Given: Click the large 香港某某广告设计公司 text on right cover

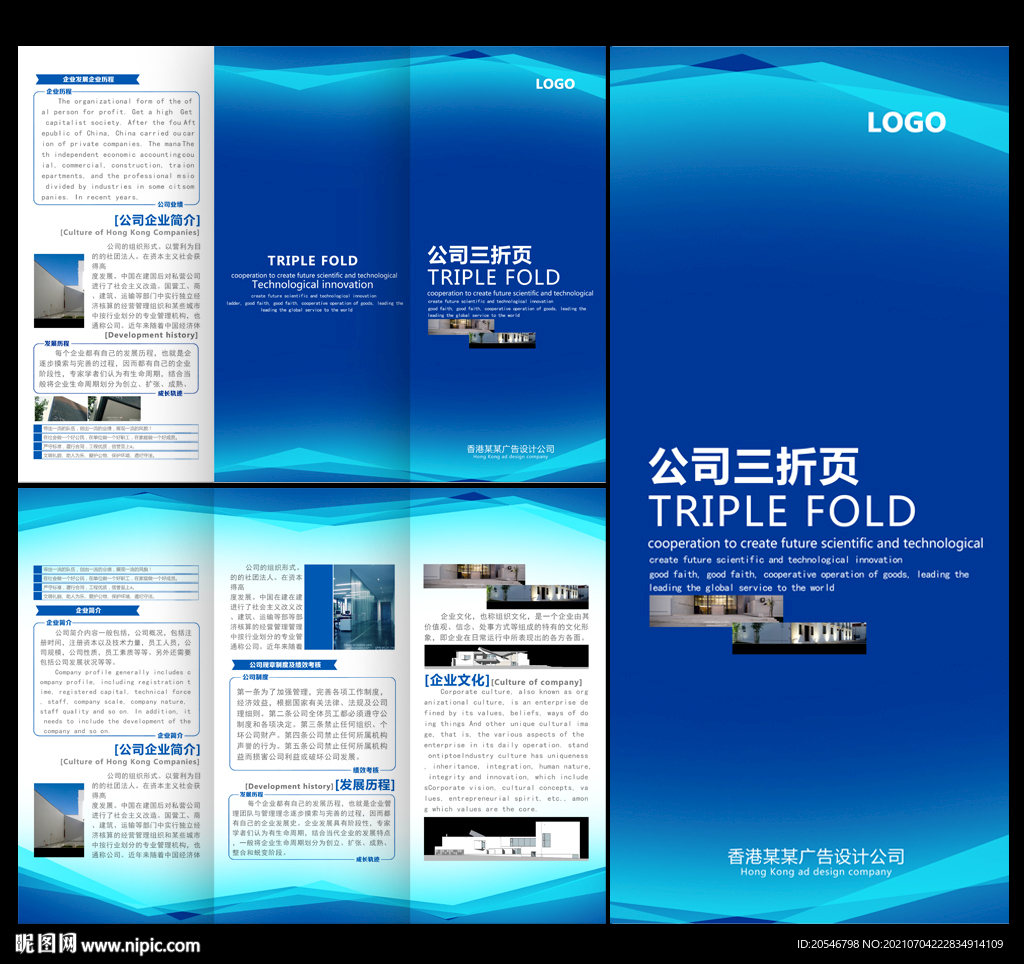Looking at the screenshot, I should click(816, 856).
